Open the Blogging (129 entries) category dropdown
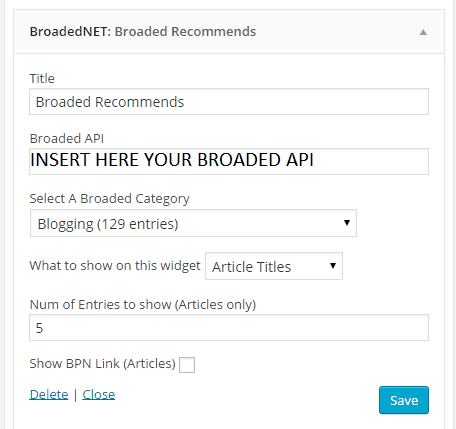 (193, 223)
